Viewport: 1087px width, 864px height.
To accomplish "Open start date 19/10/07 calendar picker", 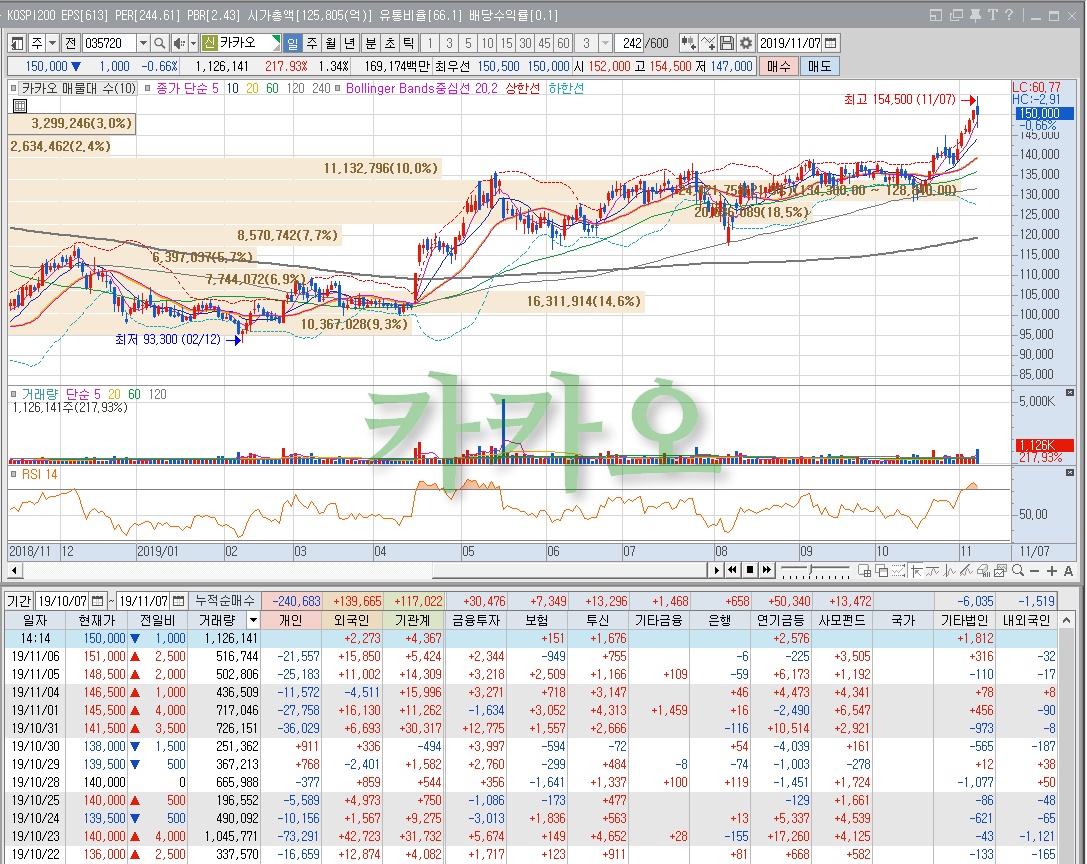I will [98, 601].
